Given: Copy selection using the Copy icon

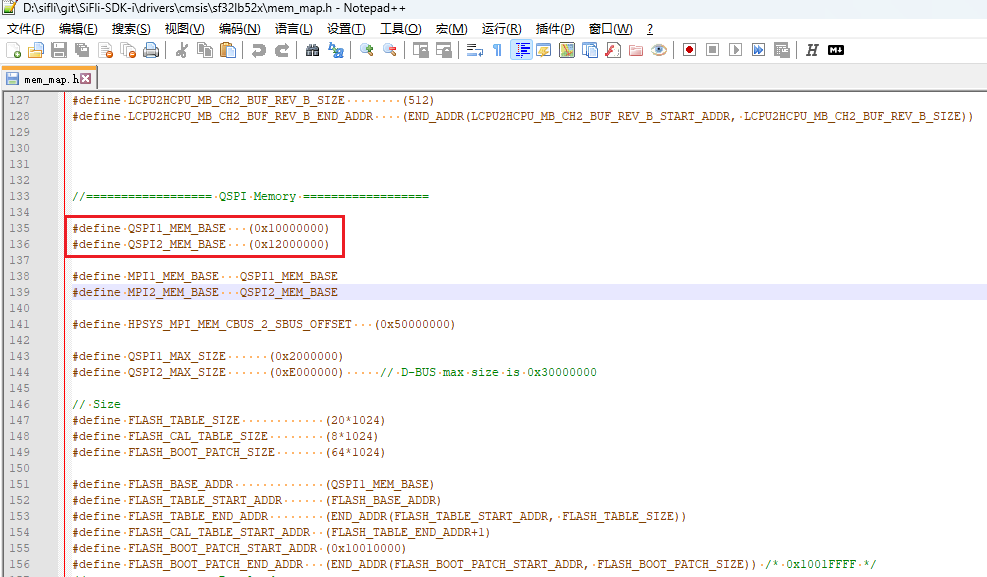Looking at the screenshot, I should [x=205, y=50].
